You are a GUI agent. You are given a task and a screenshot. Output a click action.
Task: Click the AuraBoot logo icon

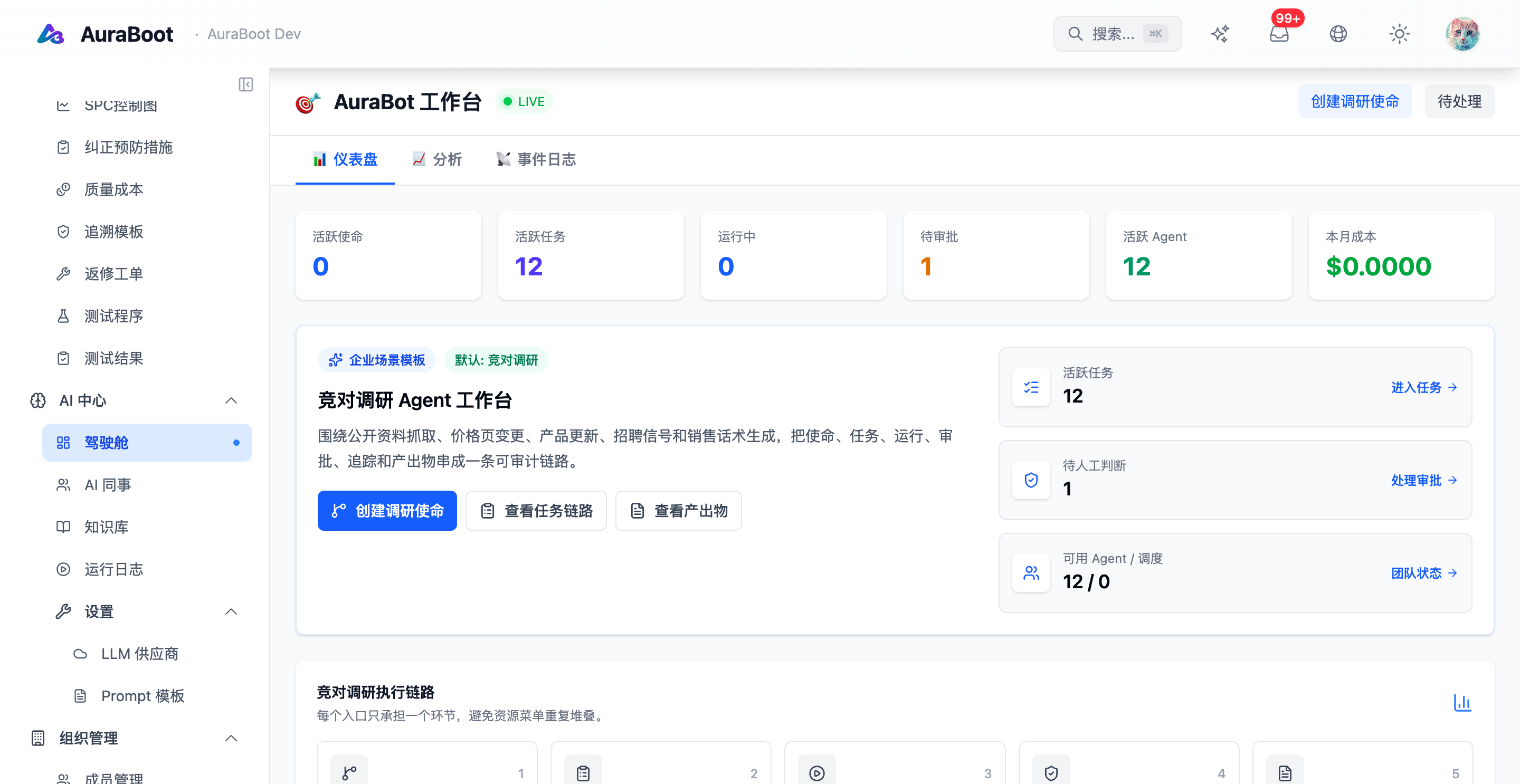(x=51, y=34)
